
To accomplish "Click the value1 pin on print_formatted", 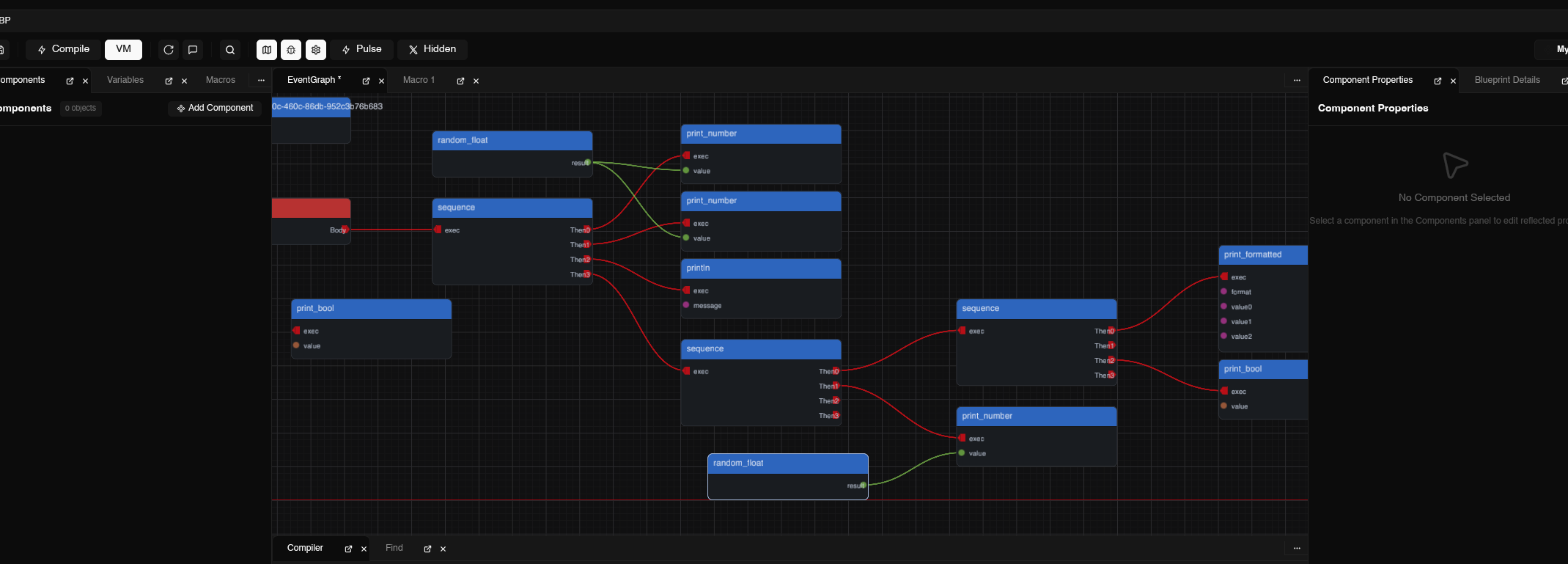I will [1224, 321].
